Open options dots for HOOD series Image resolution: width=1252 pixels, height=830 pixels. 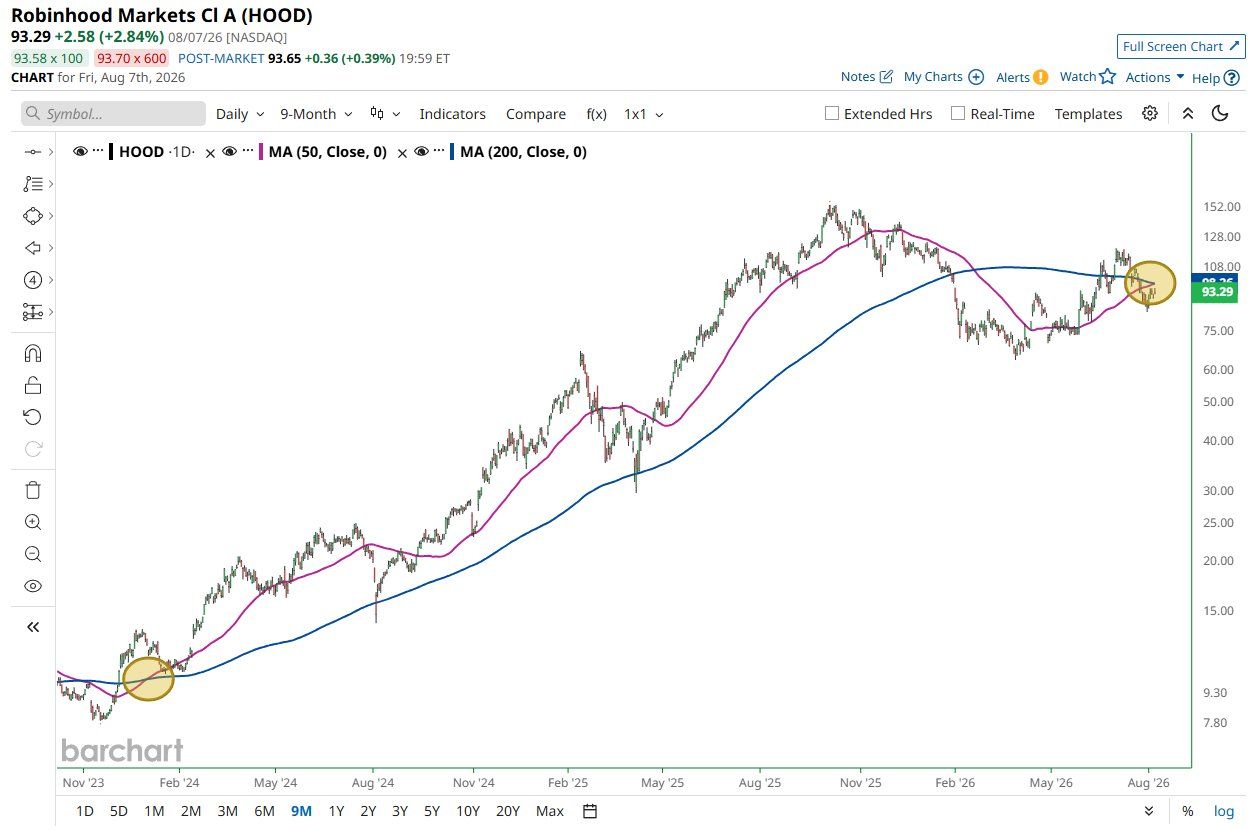[98, 152]
